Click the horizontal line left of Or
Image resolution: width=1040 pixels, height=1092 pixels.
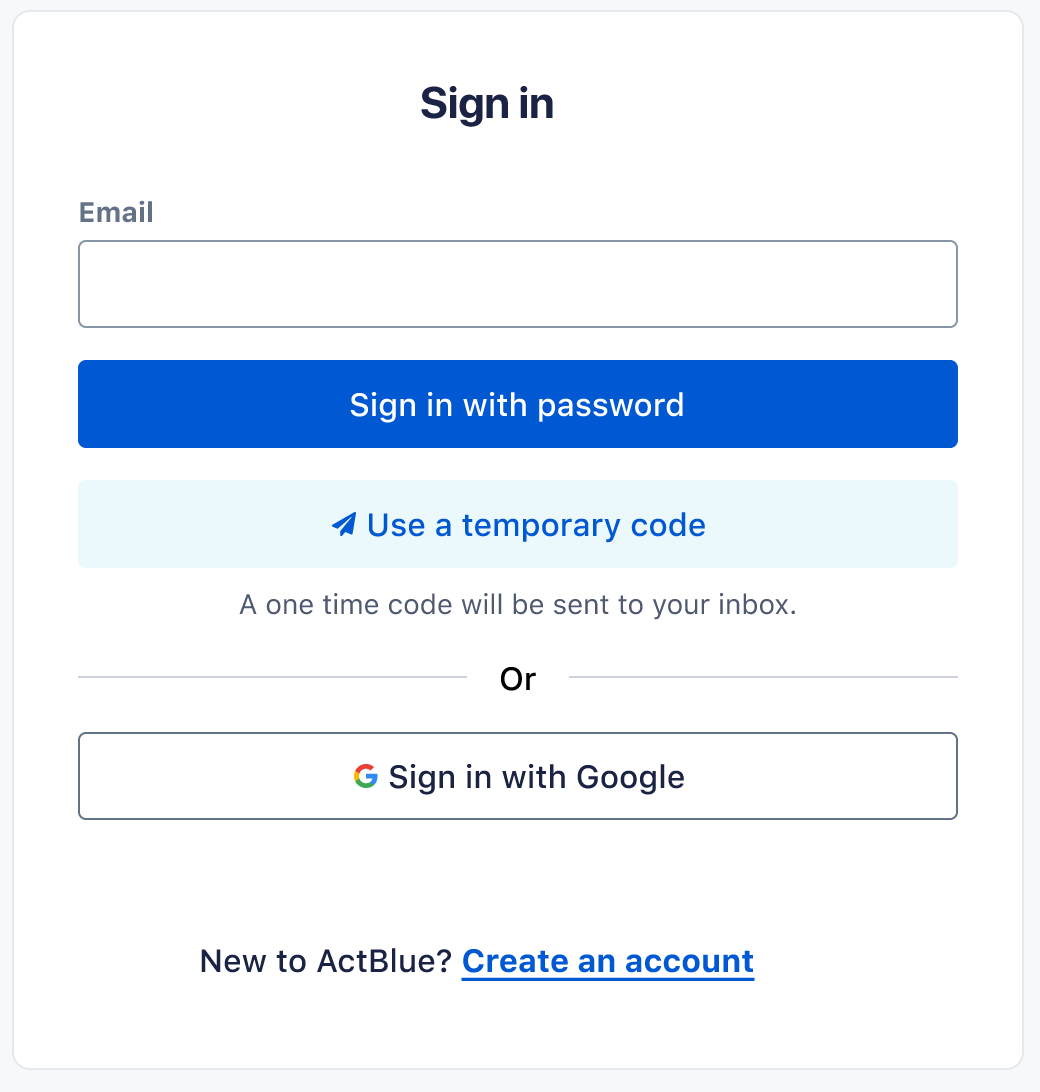[x=272, y=677]
